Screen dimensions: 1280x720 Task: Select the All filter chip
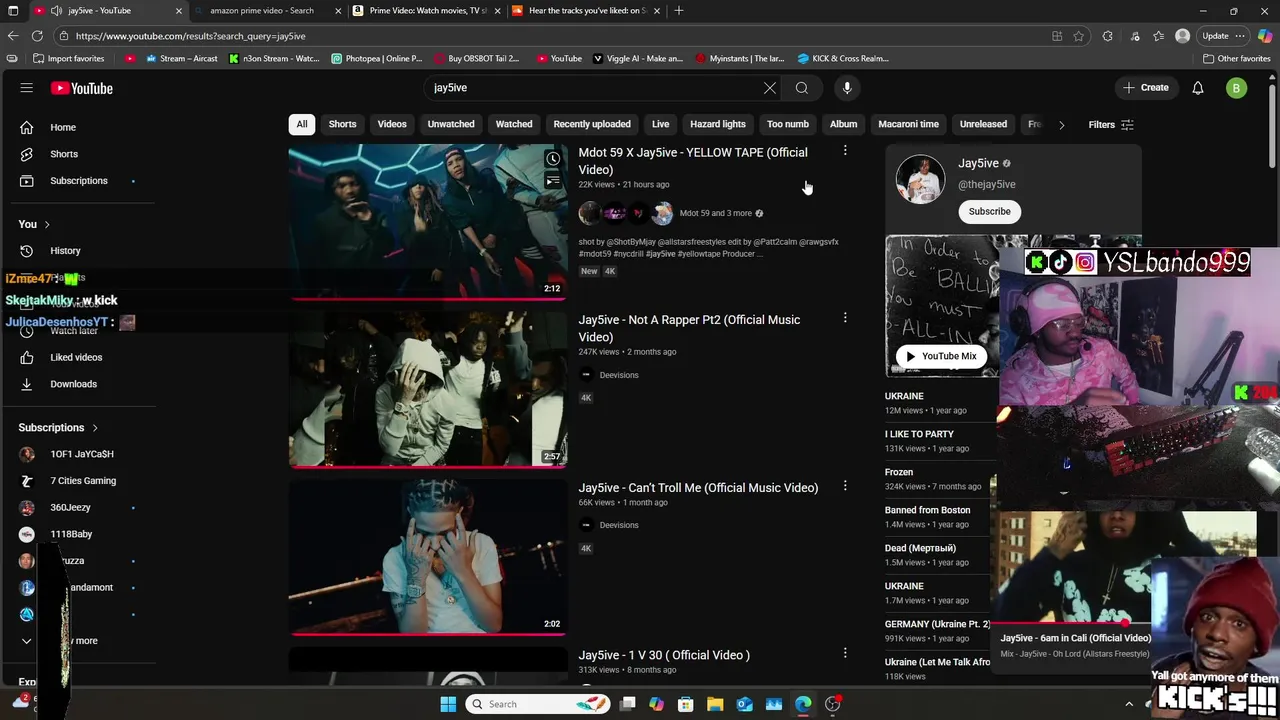pyautogui.click(x=301, y=124)
